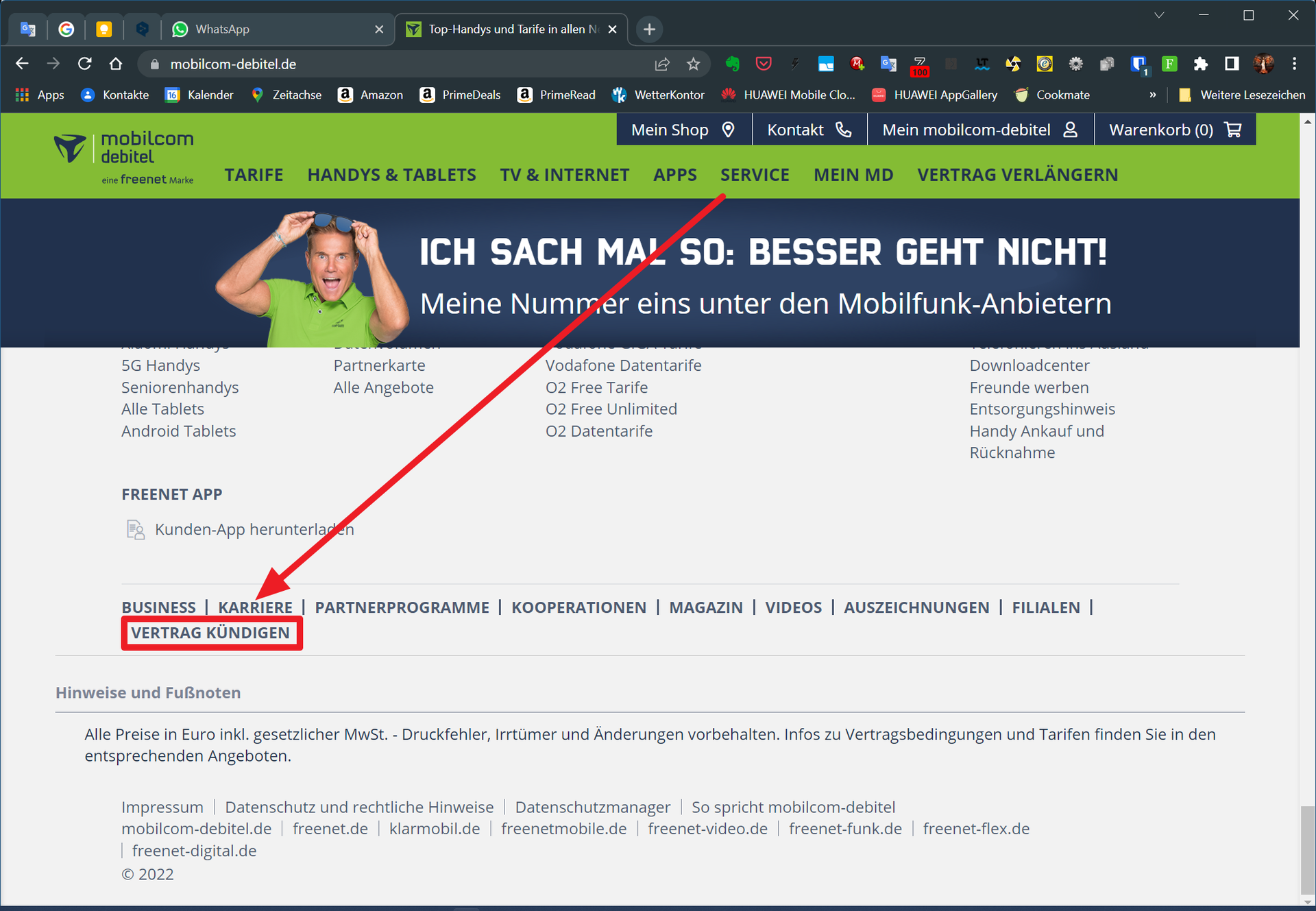The width and height of the screenshot is (1316, 911).
Task: Open the Seniorenhandys link
Action: (180, 387)
